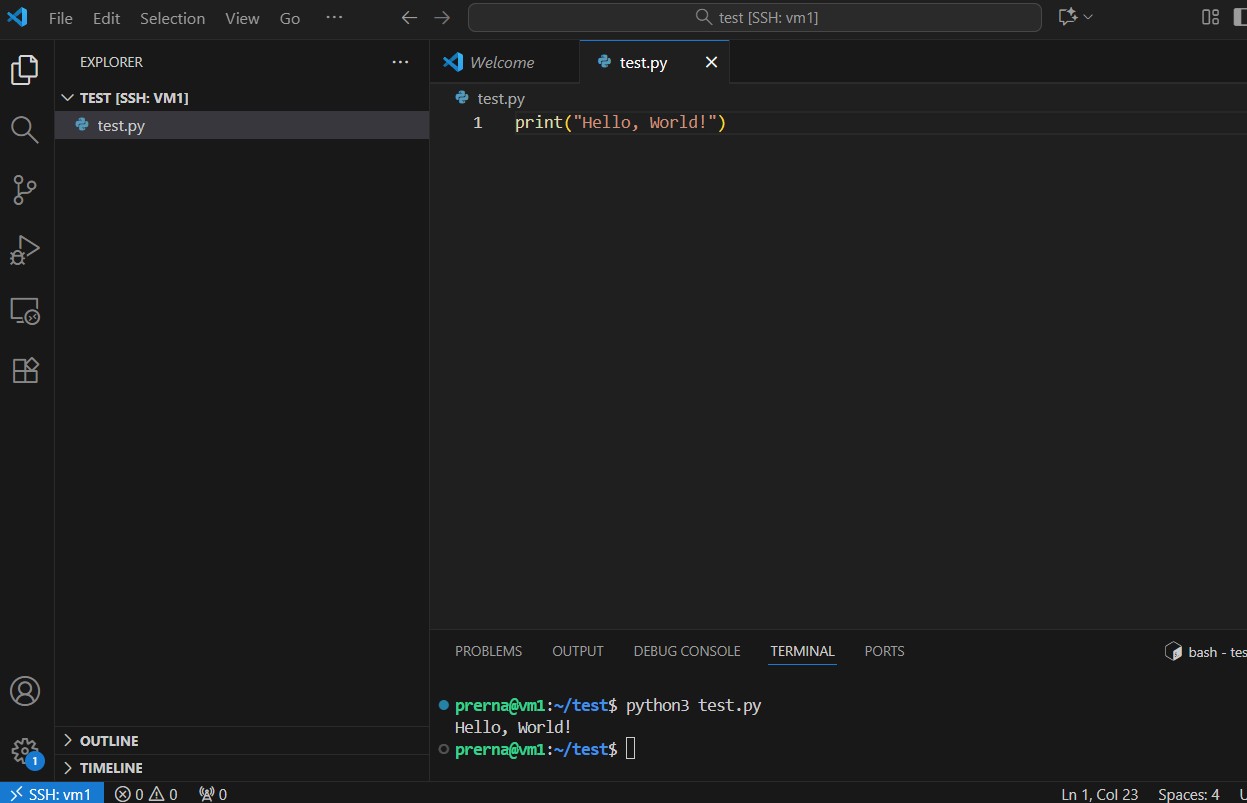Screen dimensions: 1247x803
Task: Open the Manage gear settings icon
Action: 25,751
